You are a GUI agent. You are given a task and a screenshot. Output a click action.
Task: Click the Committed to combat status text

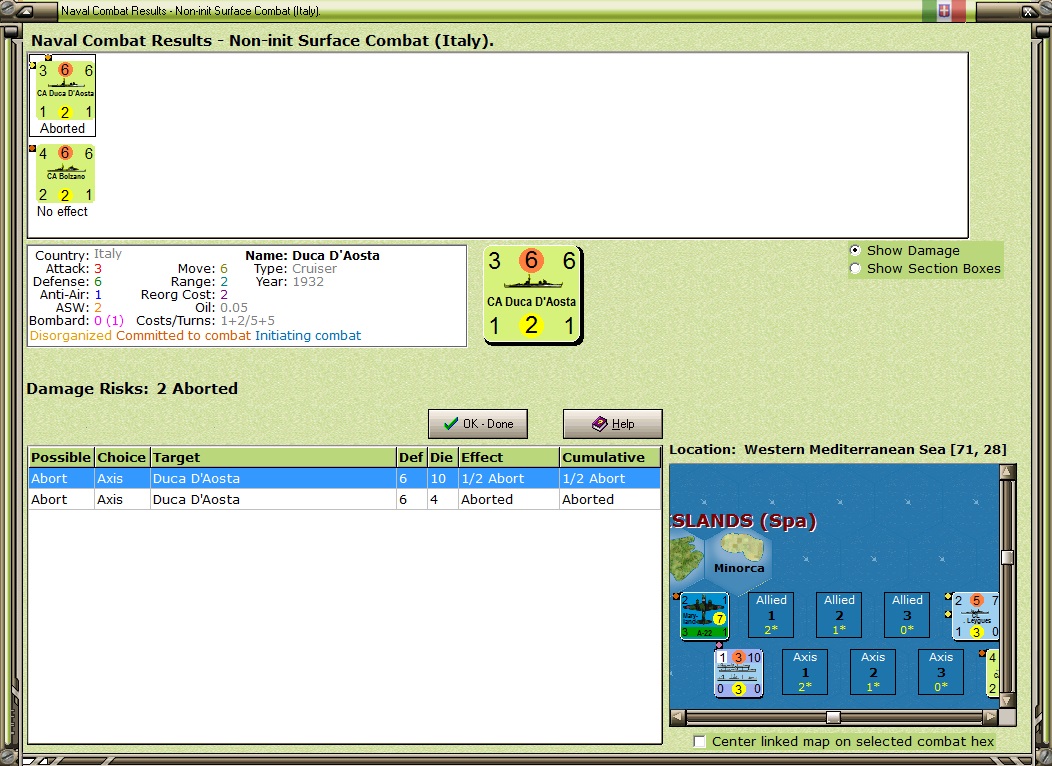point(183,335)
